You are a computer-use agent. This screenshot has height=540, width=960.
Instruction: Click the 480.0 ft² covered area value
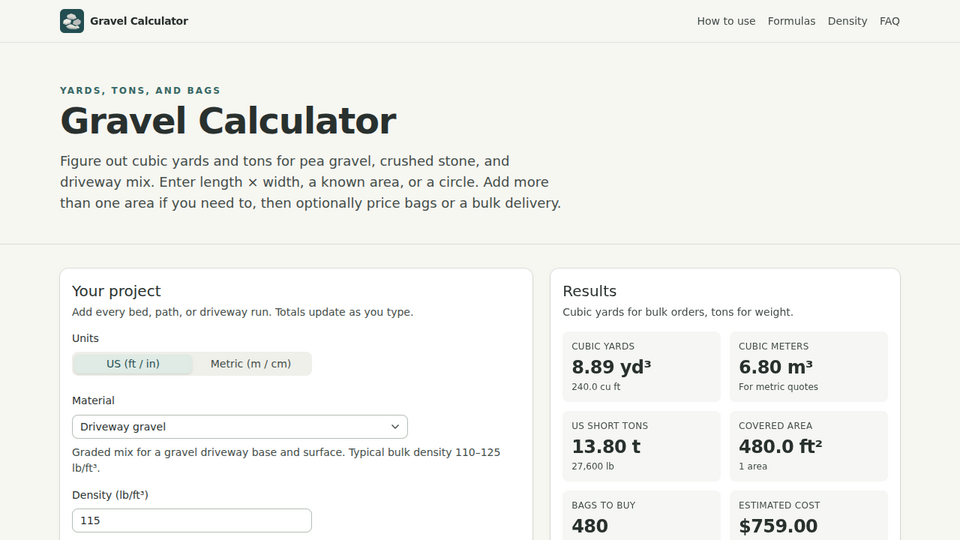coord(780,446)
